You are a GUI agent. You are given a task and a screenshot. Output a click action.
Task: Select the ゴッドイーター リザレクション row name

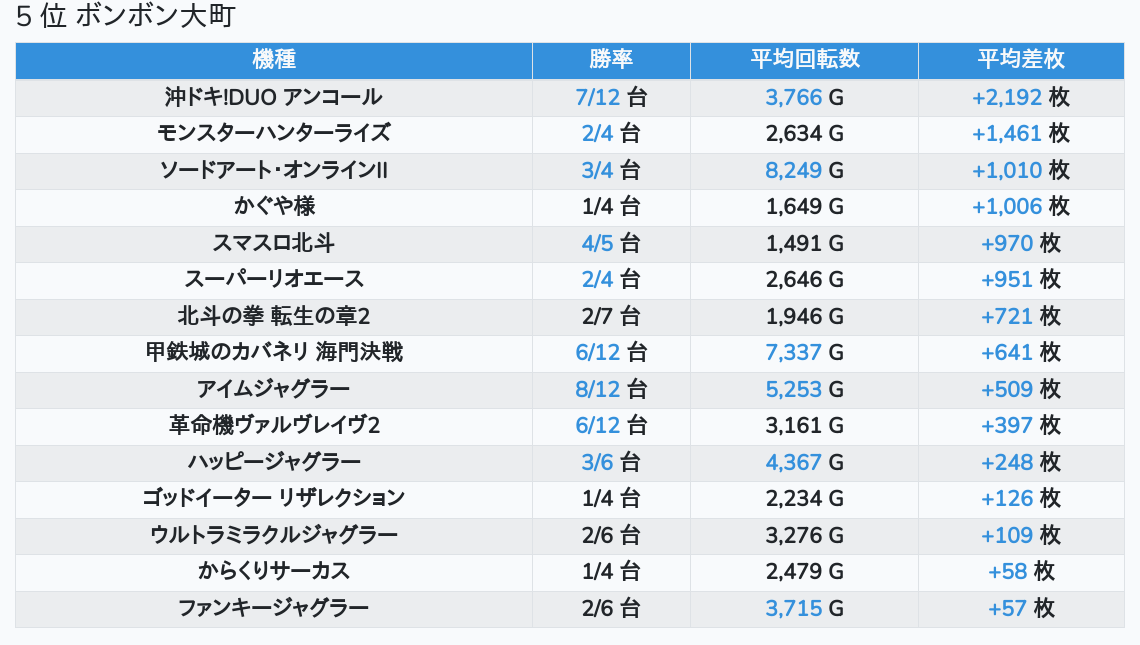coord(274,499)
